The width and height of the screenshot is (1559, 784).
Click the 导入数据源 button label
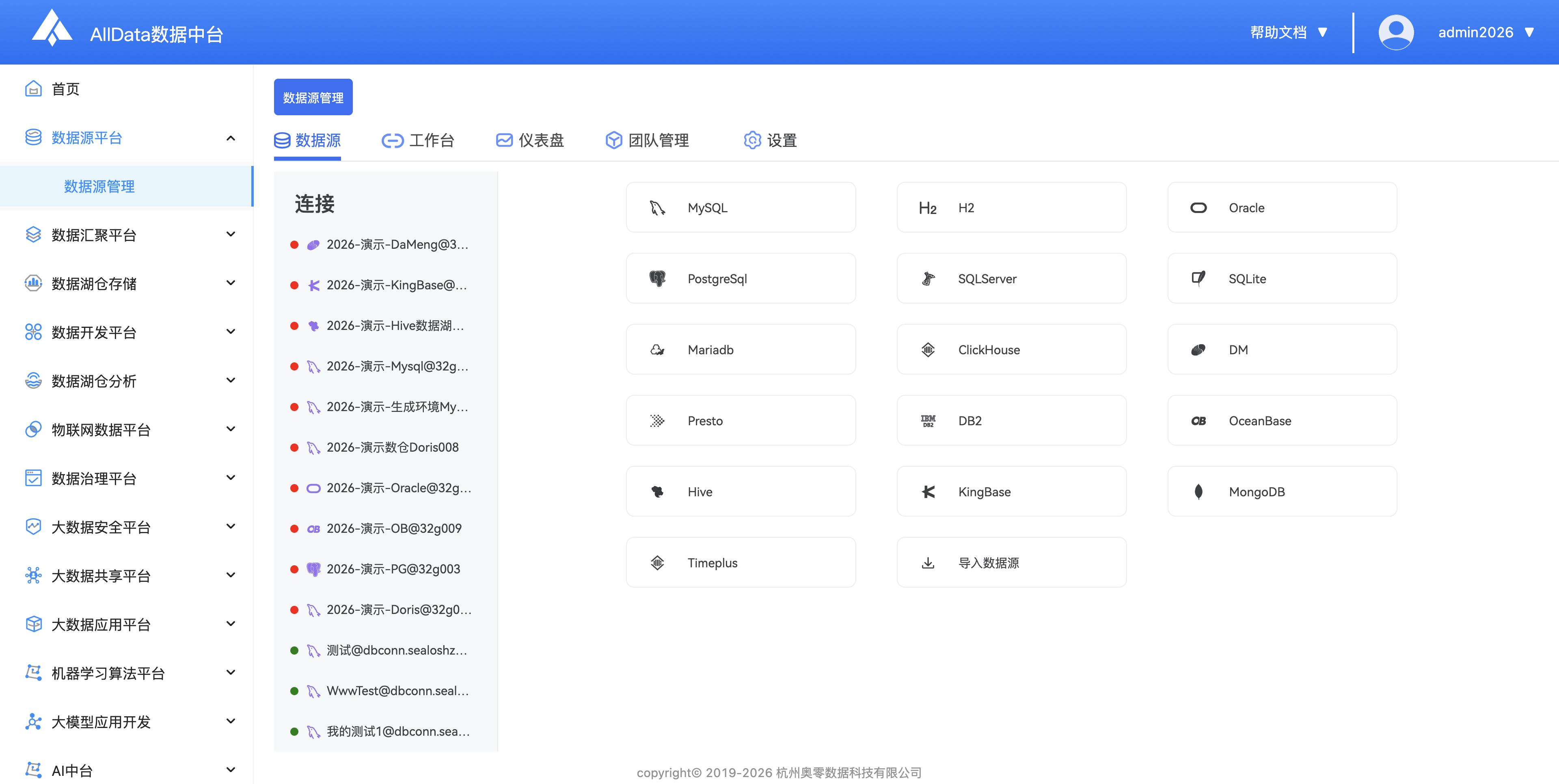click(988, 562)
